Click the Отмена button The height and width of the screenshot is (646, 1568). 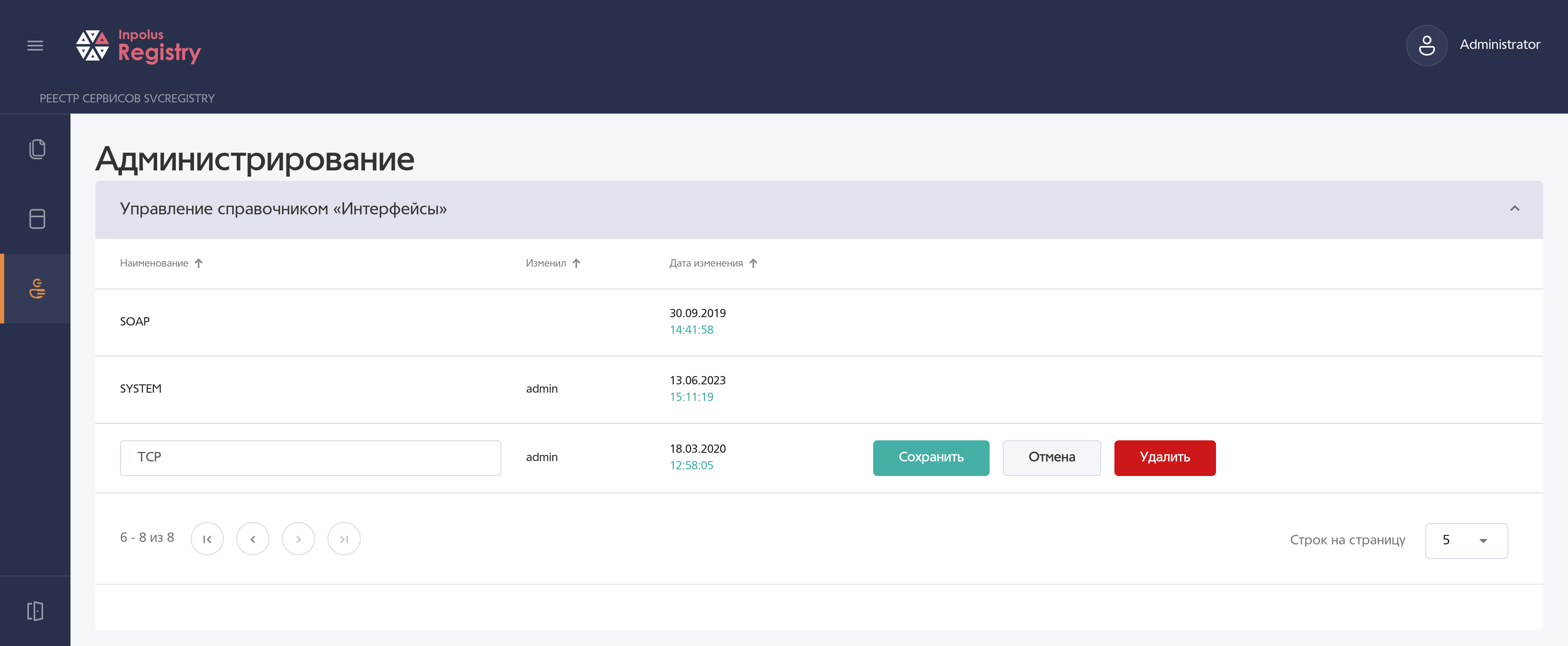point(1051,457)
